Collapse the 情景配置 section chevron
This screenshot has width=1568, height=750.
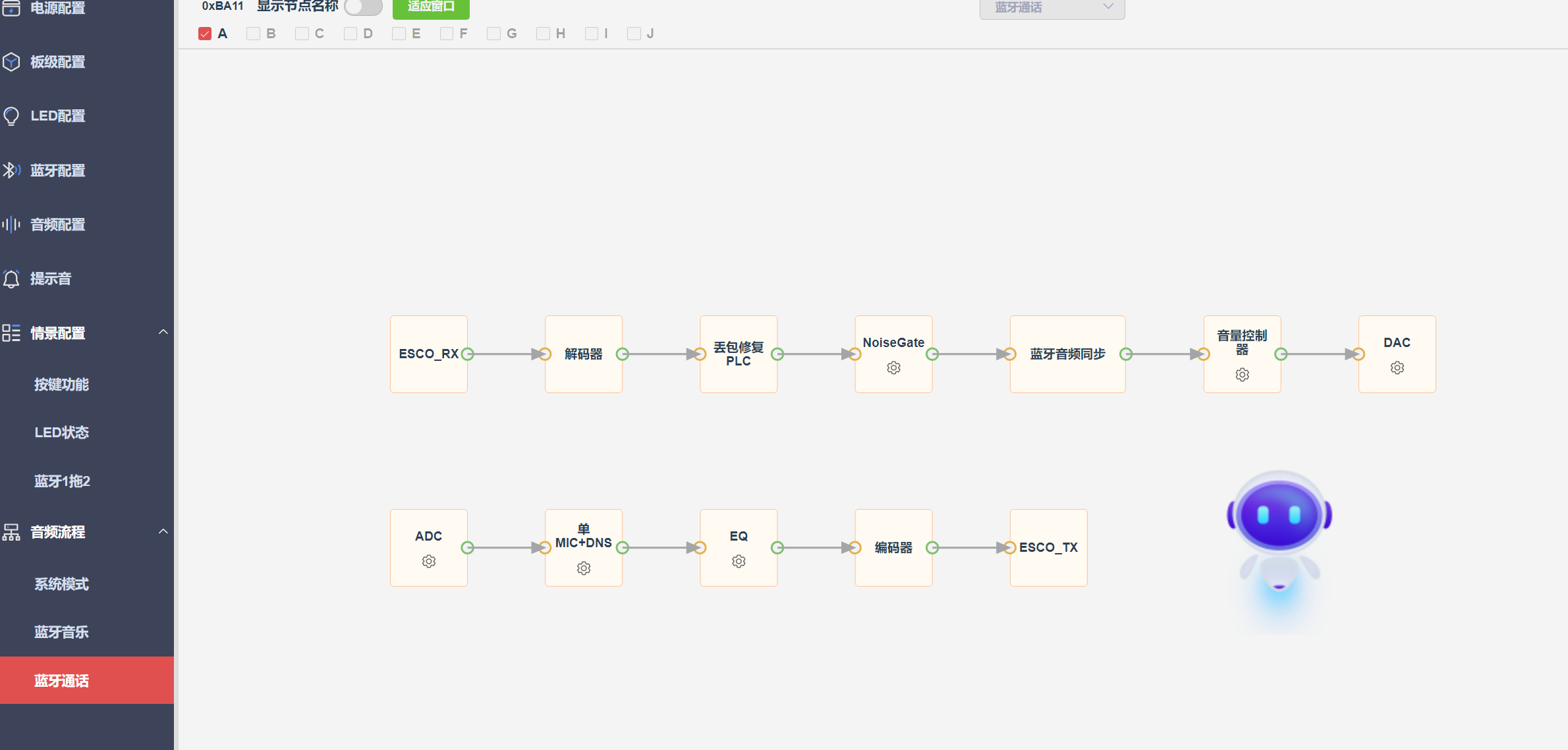[x=163, y=332]
